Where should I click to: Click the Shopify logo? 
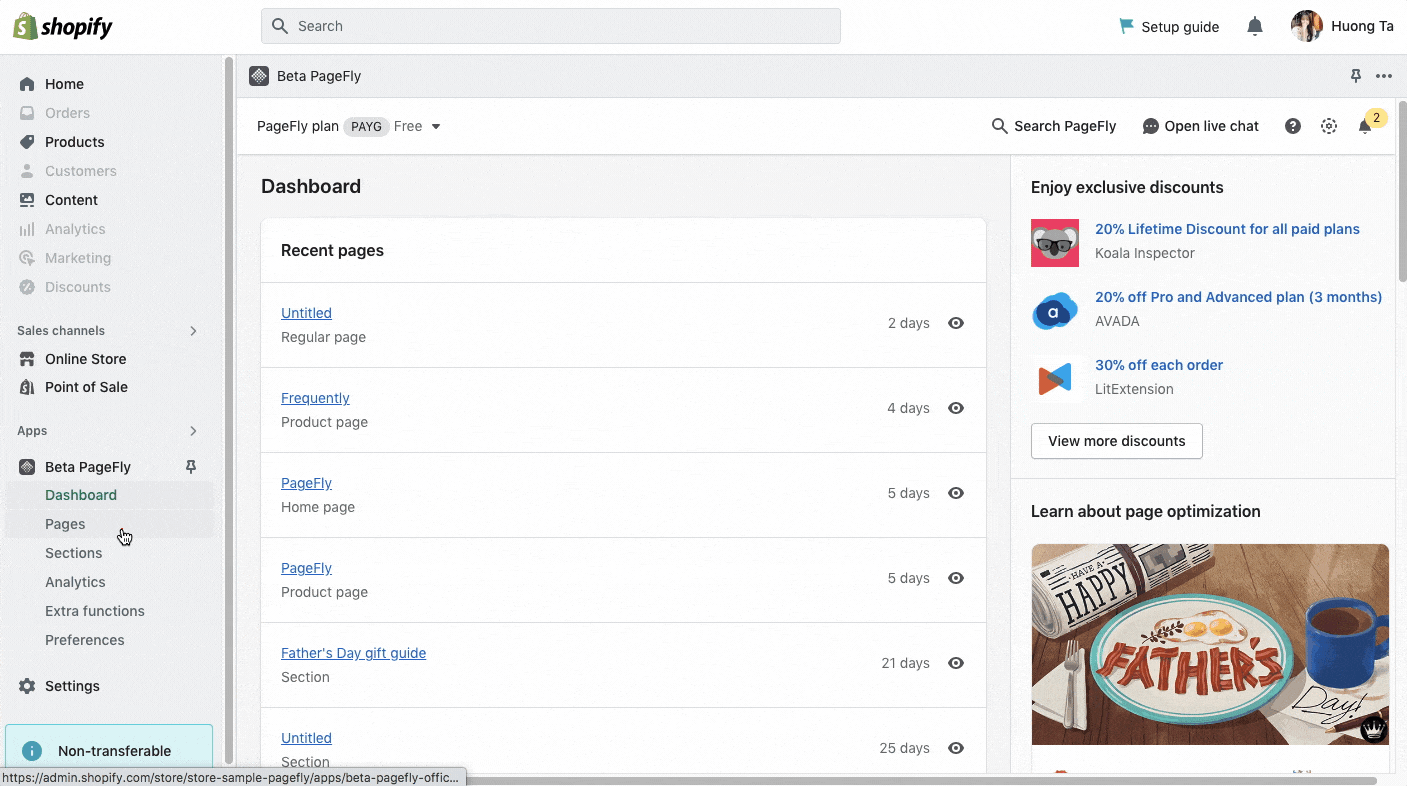(63, 27)
